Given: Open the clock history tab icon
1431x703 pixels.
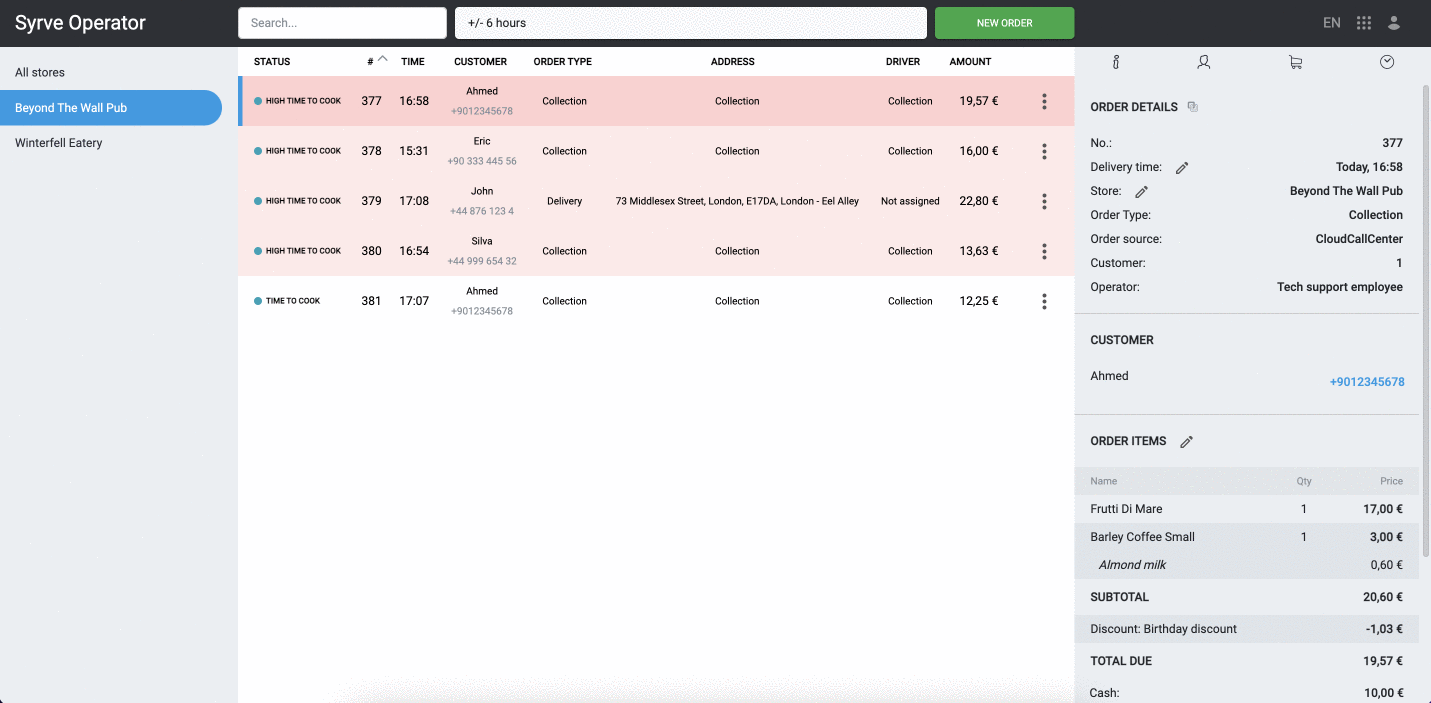Looking at the screenshot, I should [1387, 62].
